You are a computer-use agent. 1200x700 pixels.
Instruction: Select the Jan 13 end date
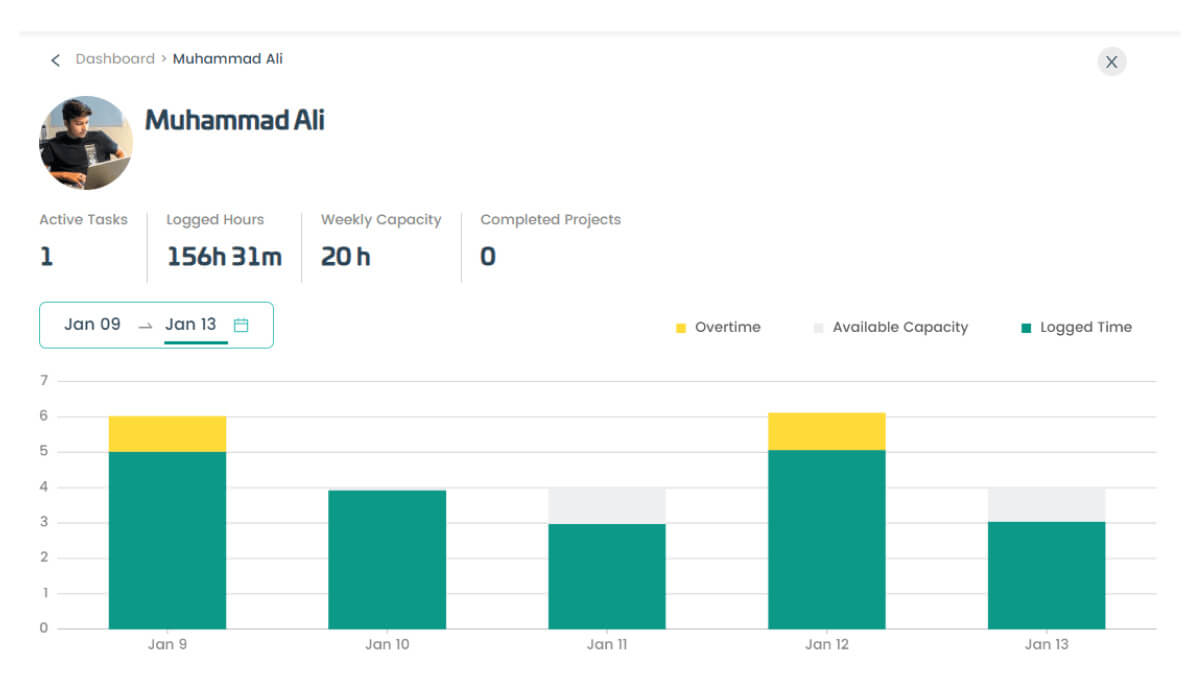[x=190, y=324]
